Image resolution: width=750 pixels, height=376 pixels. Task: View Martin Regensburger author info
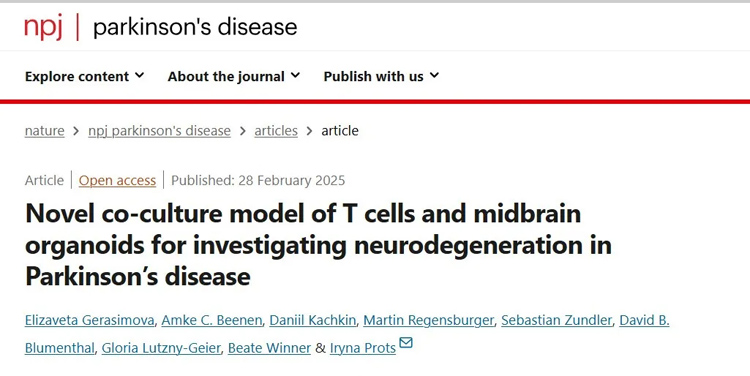[429, 320]
